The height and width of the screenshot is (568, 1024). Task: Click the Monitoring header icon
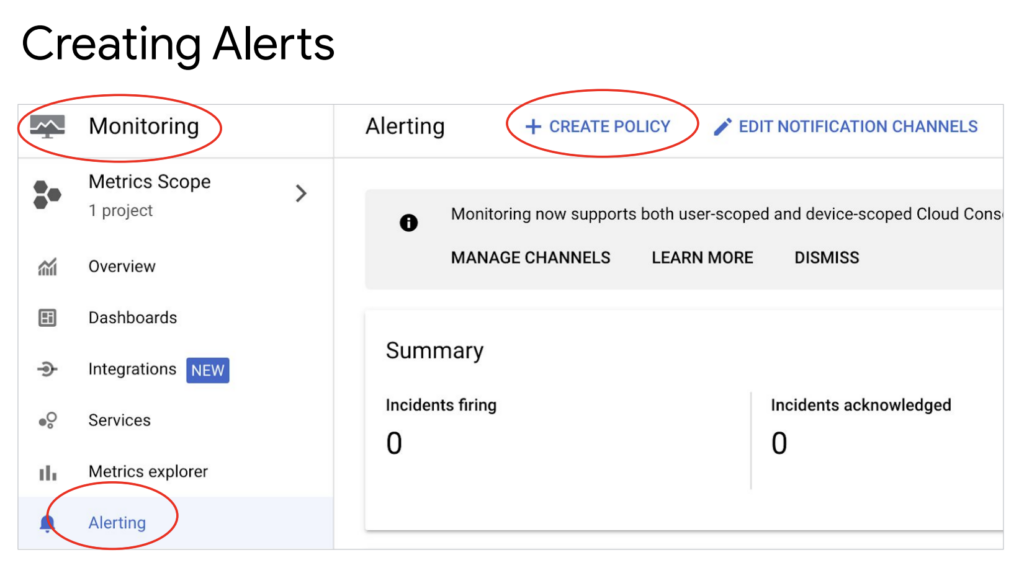coord(48,126)
